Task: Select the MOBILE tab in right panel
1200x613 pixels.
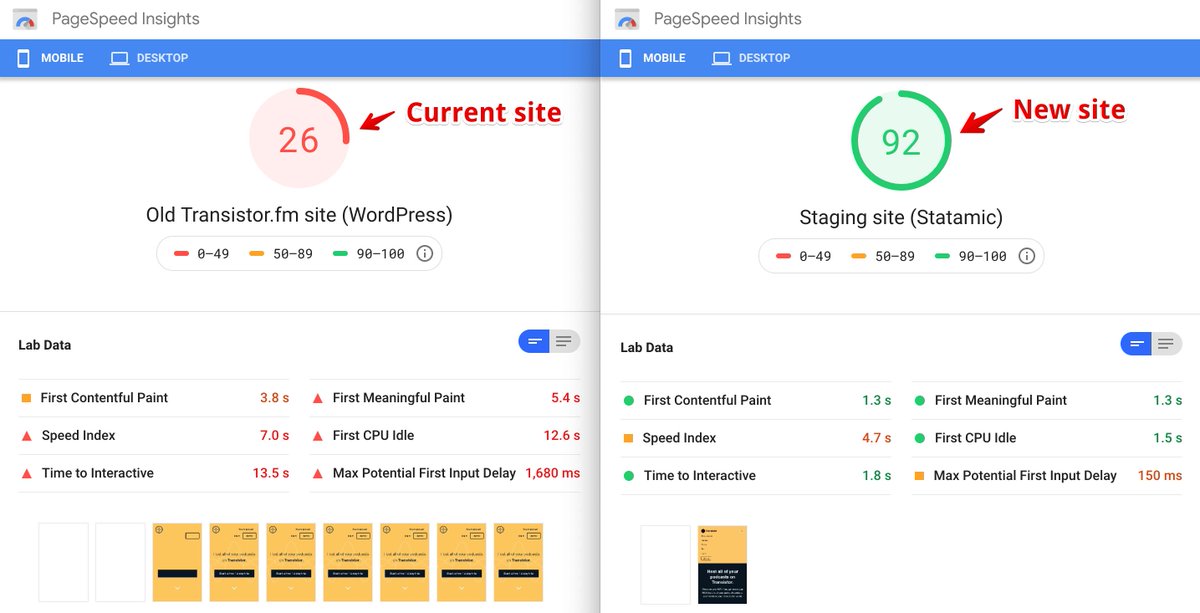Action: tap(653, 58)
